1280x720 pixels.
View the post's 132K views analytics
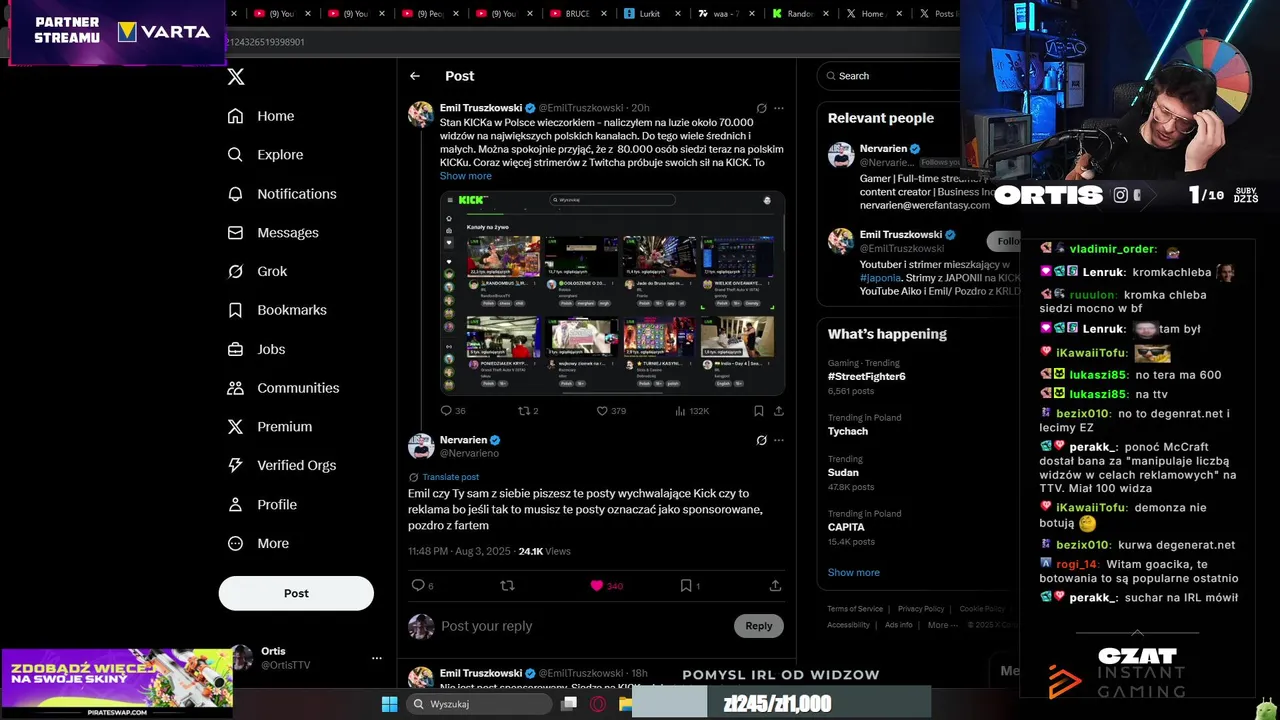[x=691, y=410]
